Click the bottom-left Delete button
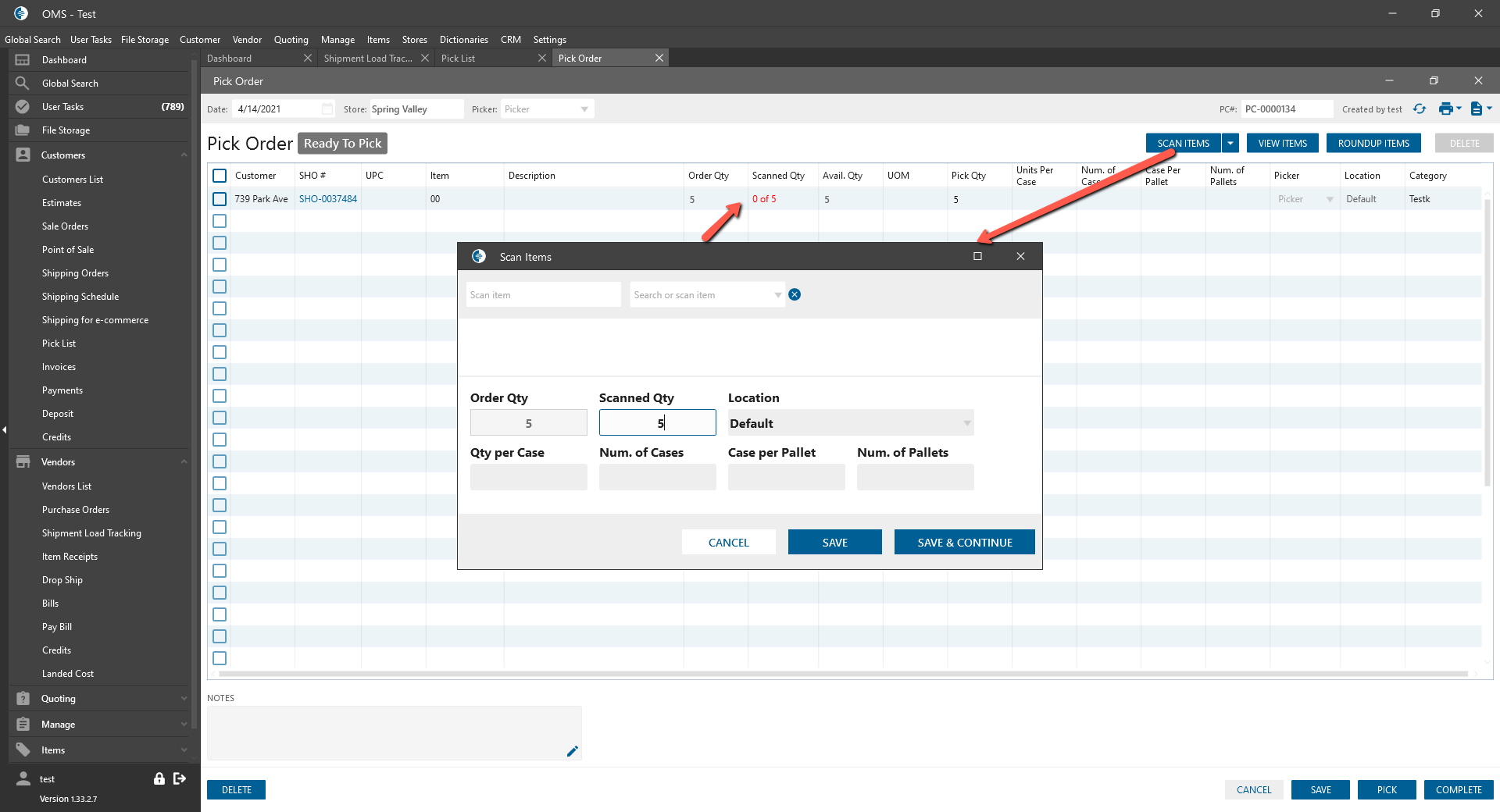 236,790
